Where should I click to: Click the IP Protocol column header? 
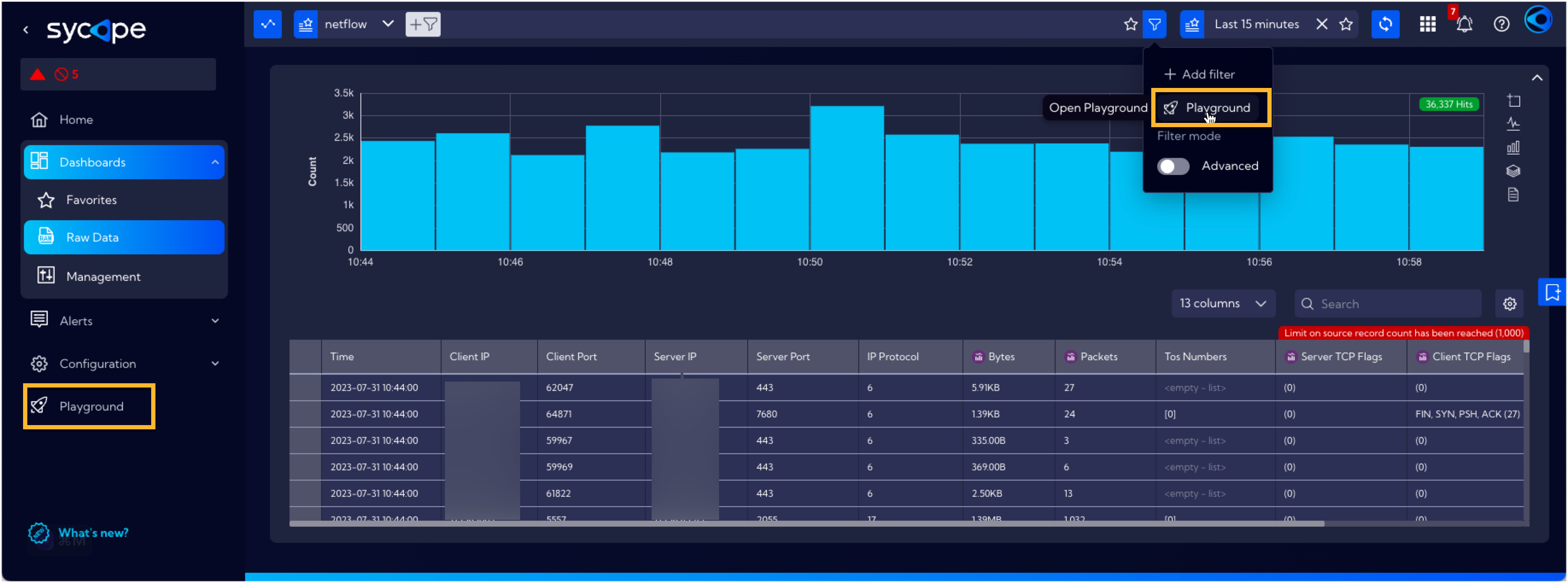click(910, 357)
